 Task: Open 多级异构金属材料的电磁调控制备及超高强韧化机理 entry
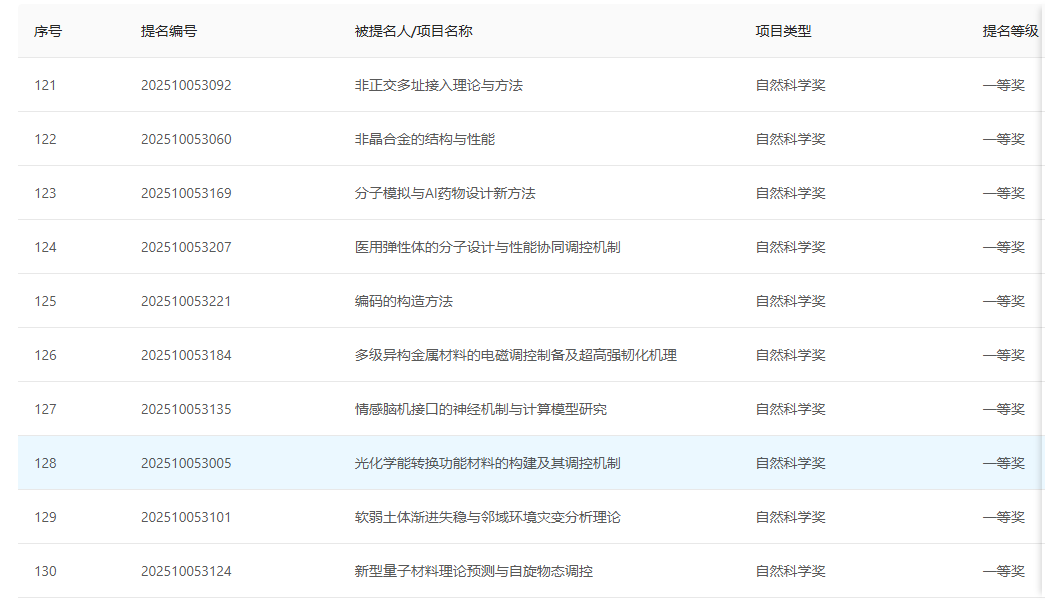pos(515,355)
